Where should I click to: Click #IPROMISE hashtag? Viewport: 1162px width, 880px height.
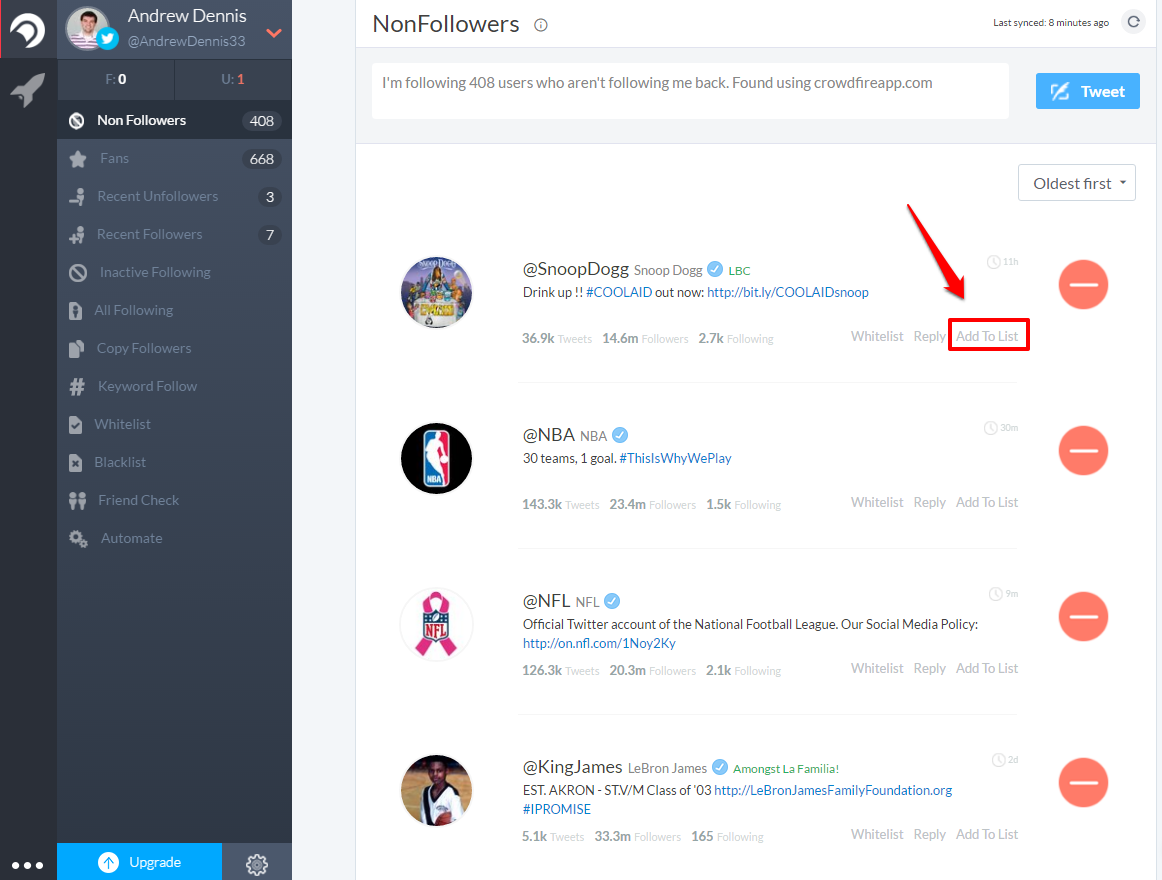tap(557, 810)
